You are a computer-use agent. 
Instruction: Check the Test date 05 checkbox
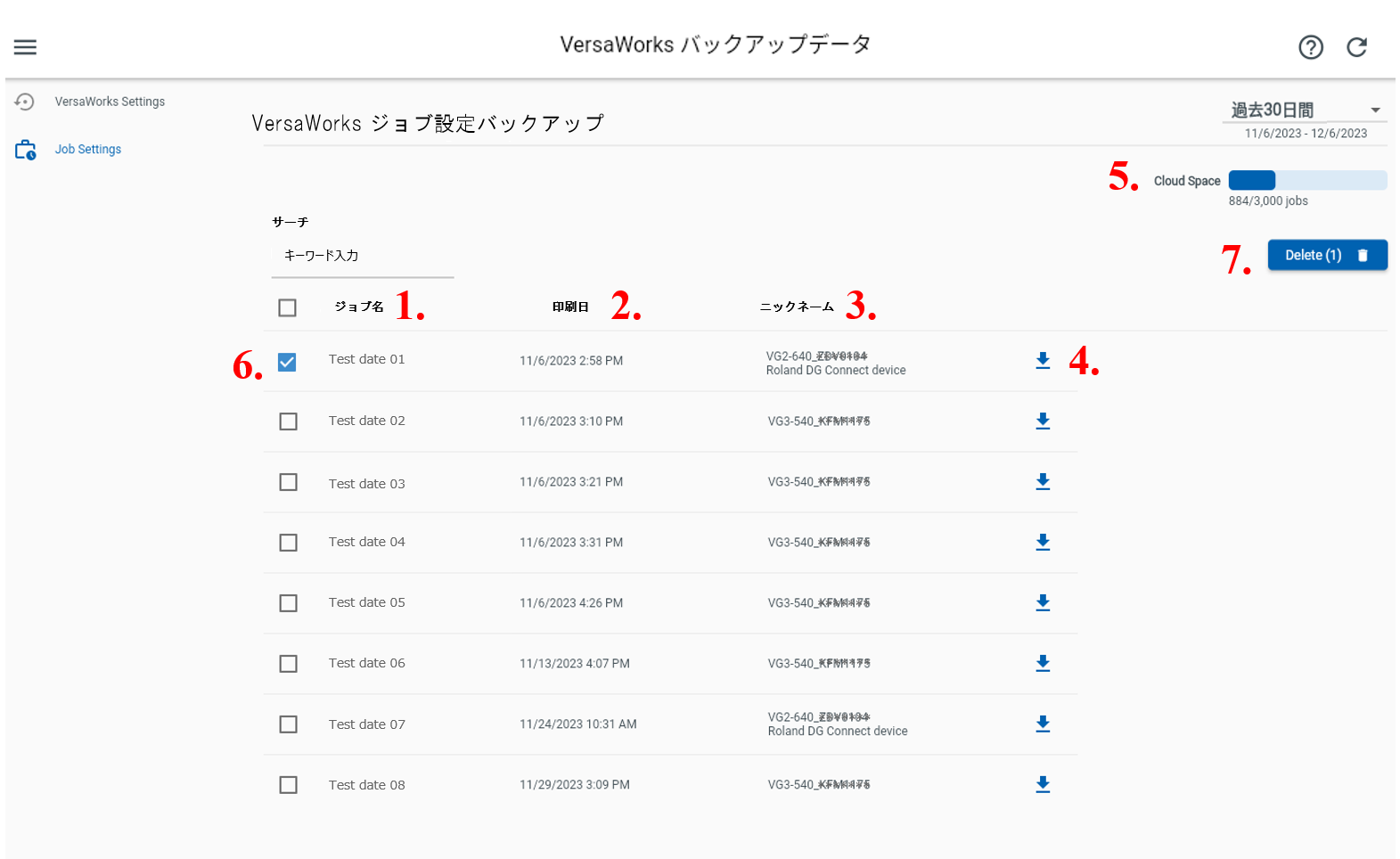point(288,603)
